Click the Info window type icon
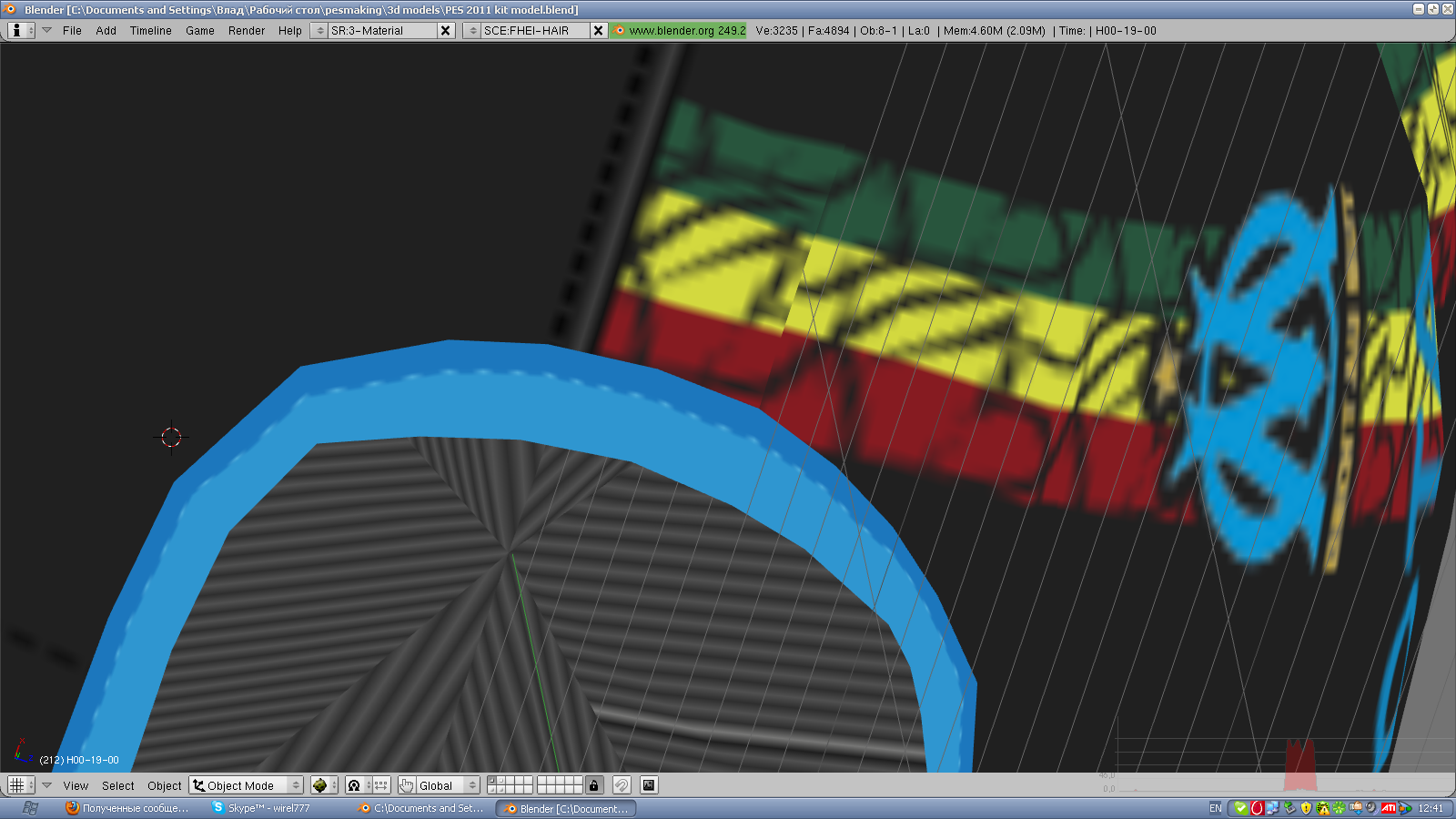 pos(20,31)
